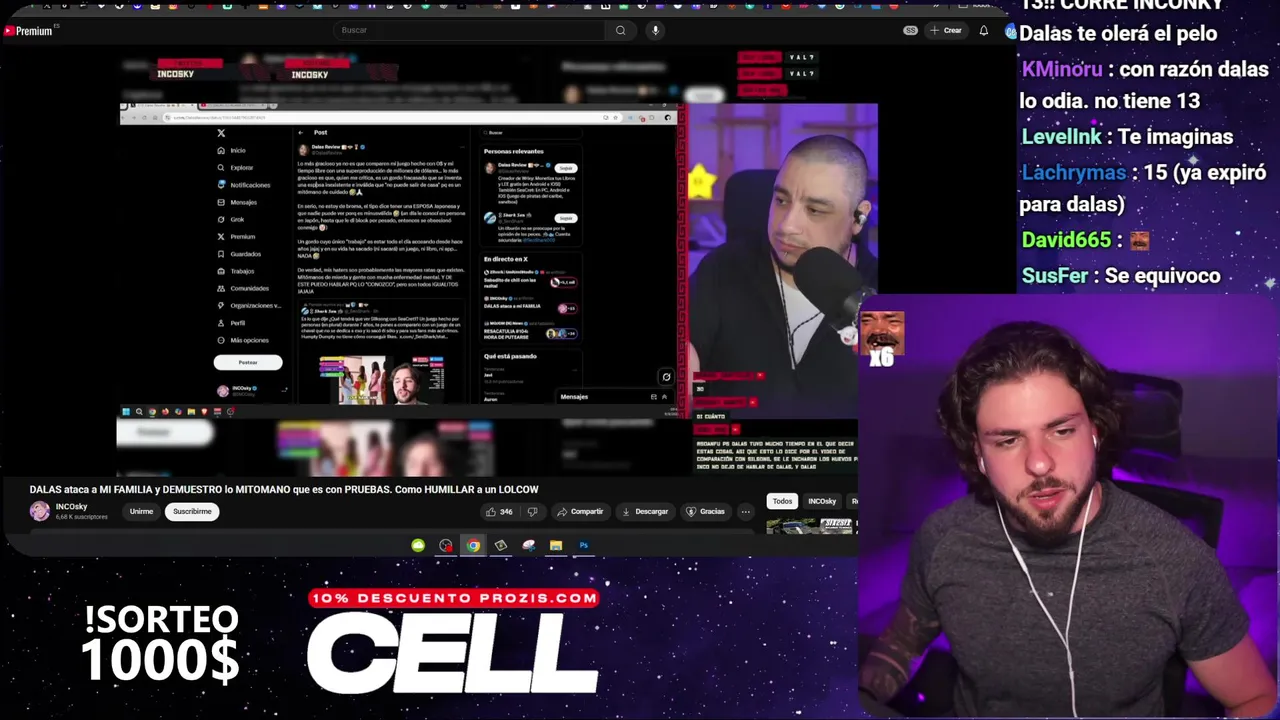Click the Crear button in YouTube header
Screen dimensions: 1280x720
coord(945,30)
